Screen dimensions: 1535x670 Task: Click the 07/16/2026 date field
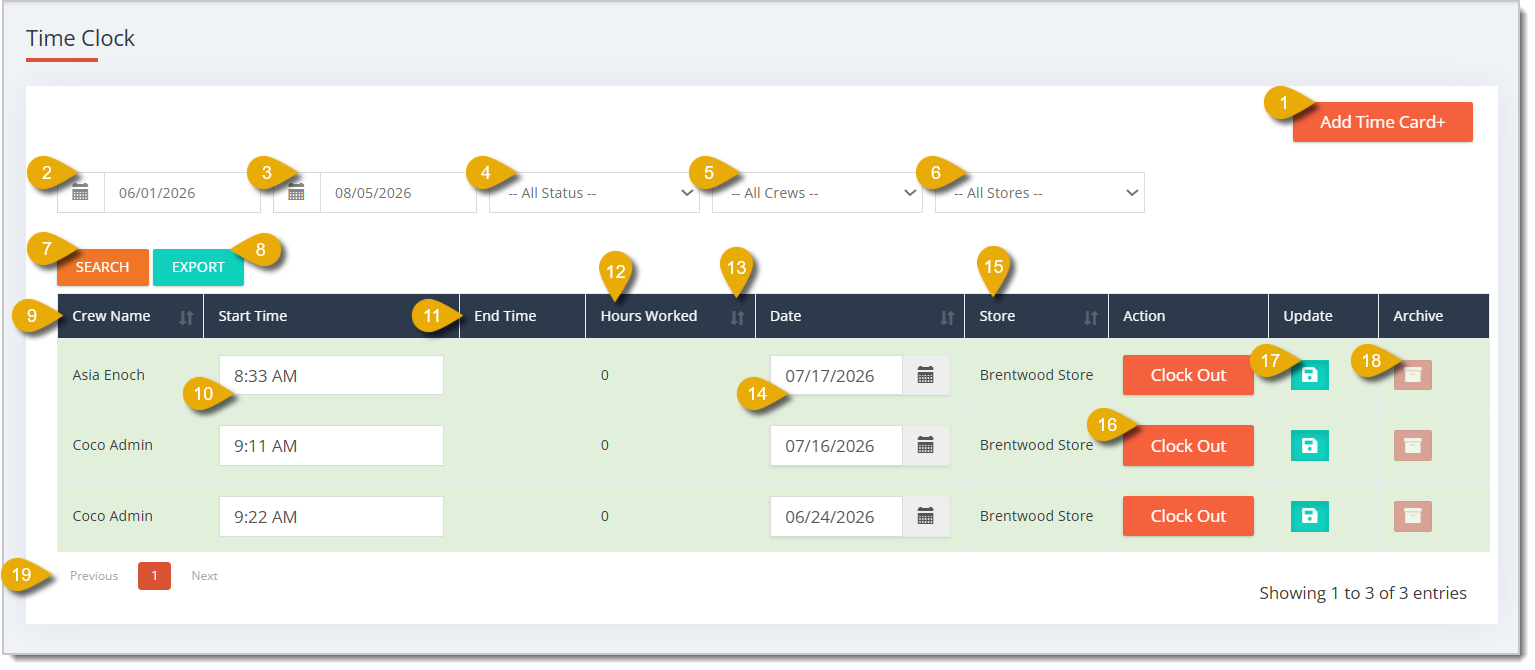[x=836, y=446]
